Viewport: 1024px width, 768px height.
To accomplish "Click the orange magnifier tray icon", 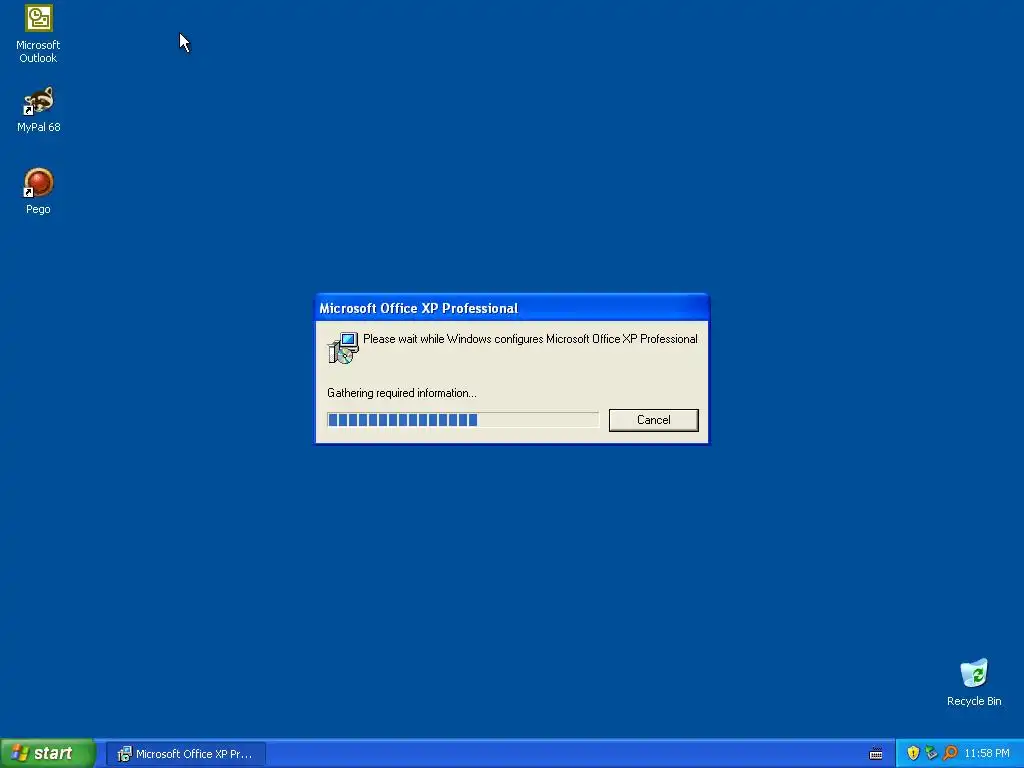I will coord(950,753).
